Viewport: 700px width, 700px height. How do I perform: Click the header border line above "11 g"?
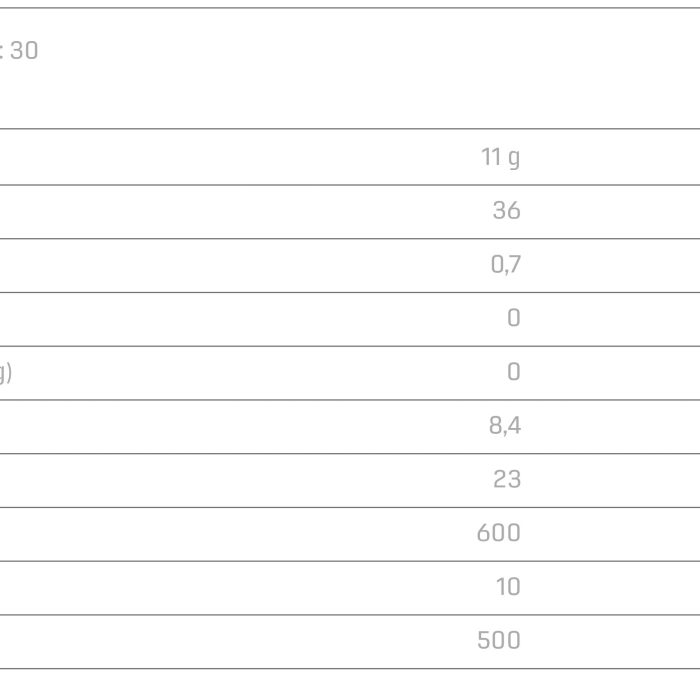[x=350, y=129]
